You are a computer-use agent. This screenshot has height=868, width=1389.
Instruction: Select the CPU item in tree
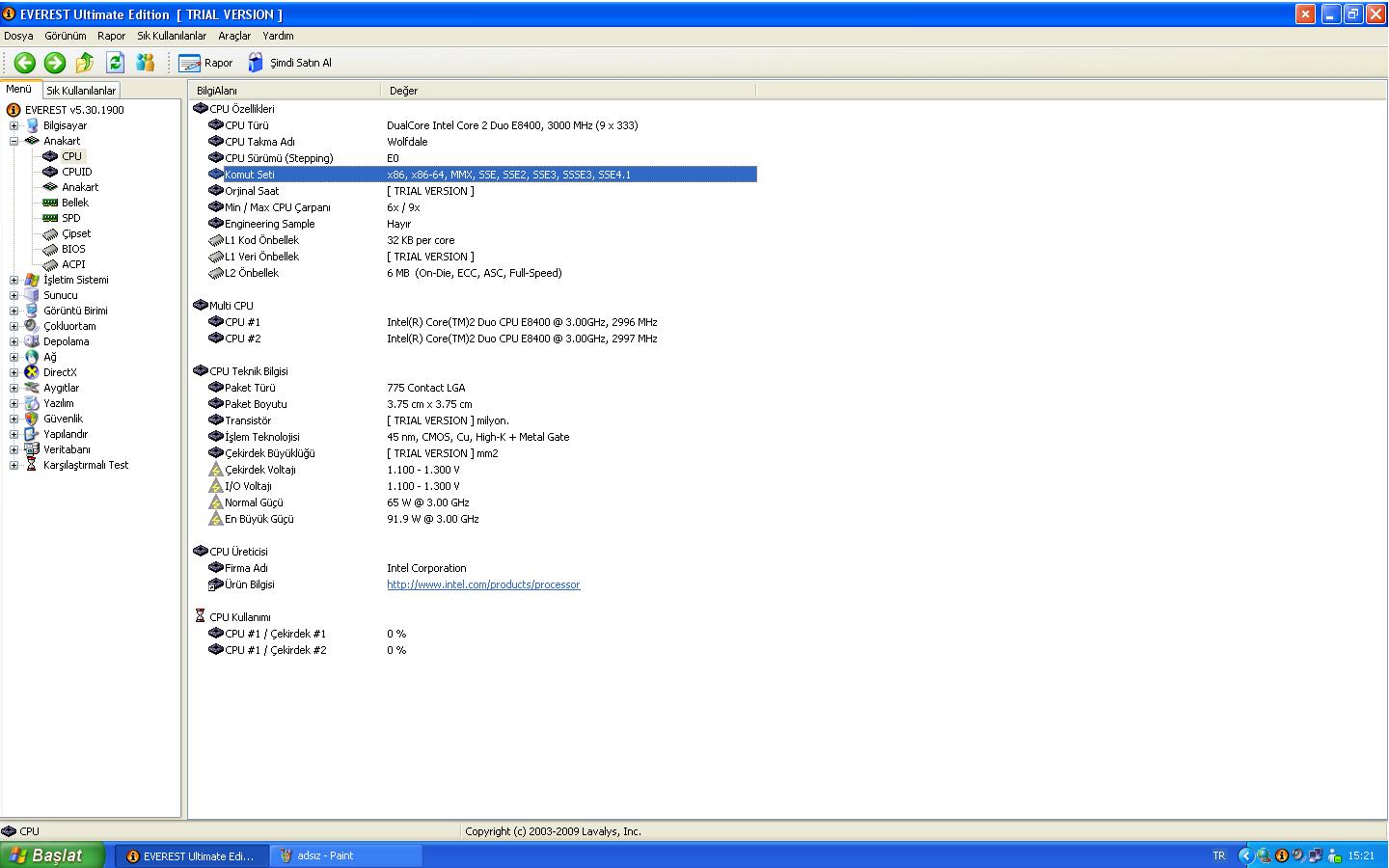pos(72,156)
